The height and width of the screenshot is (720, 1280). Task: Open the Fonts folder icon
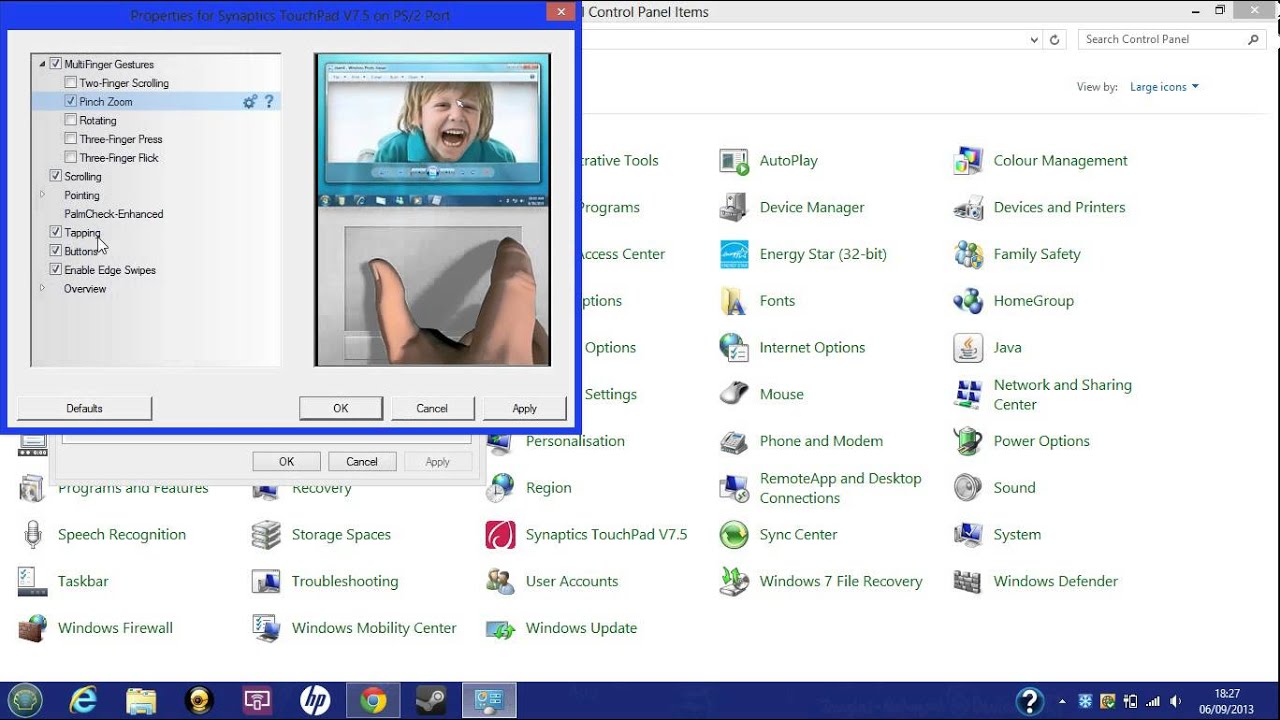(x=734, y=301)
